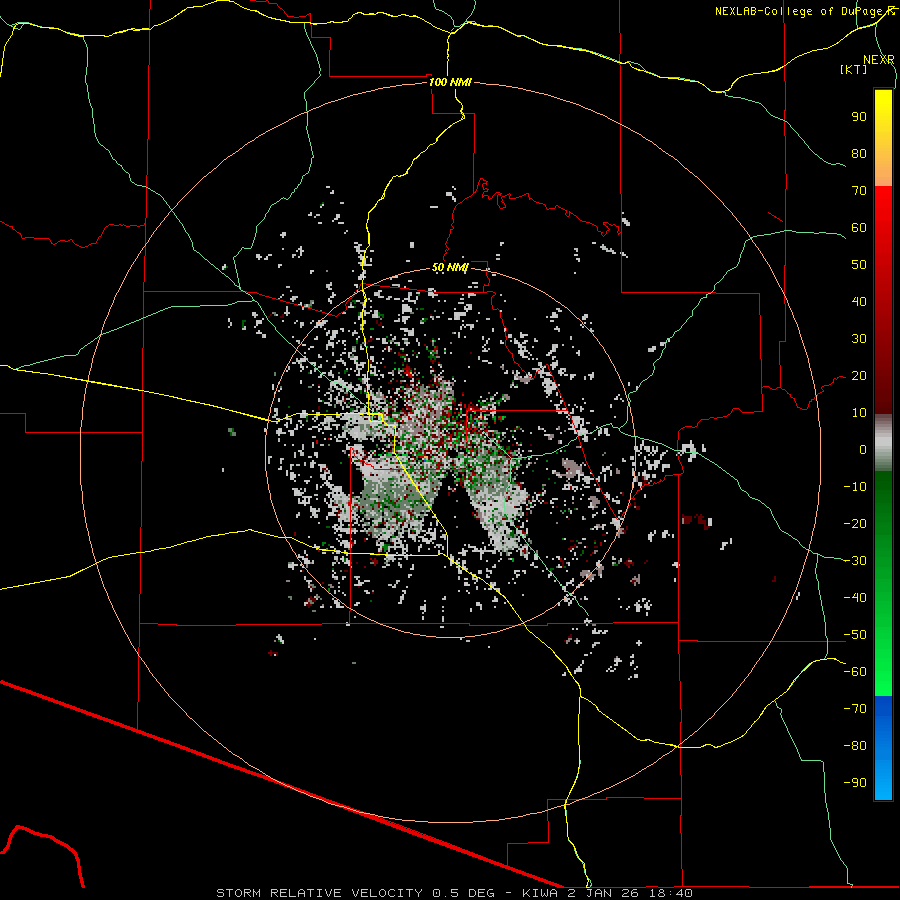Click the blue segment of the color bar
The image size is (900, 900).
883,748
